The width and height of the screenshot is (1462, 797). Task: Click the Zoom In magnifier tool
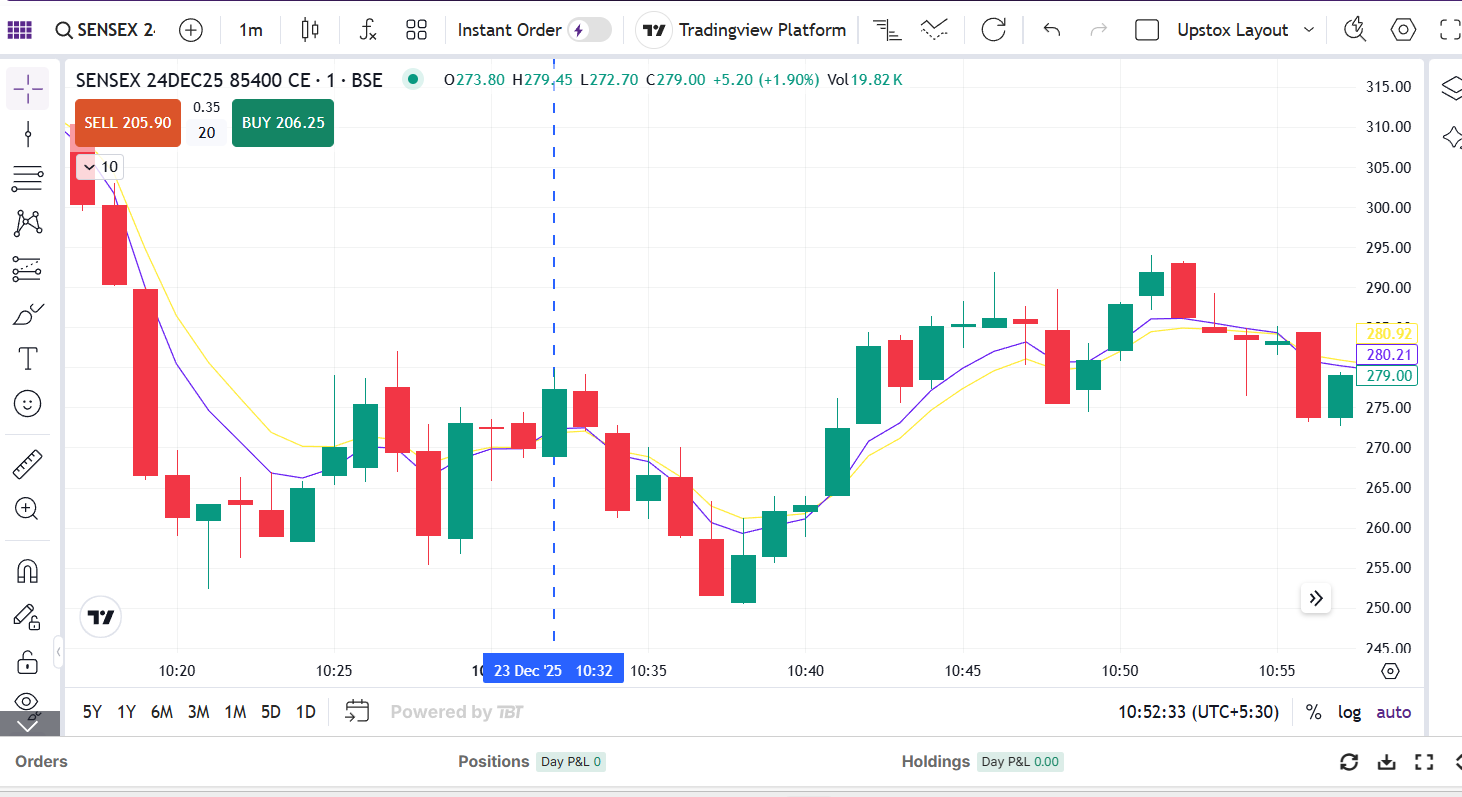[x=28, y=509]
